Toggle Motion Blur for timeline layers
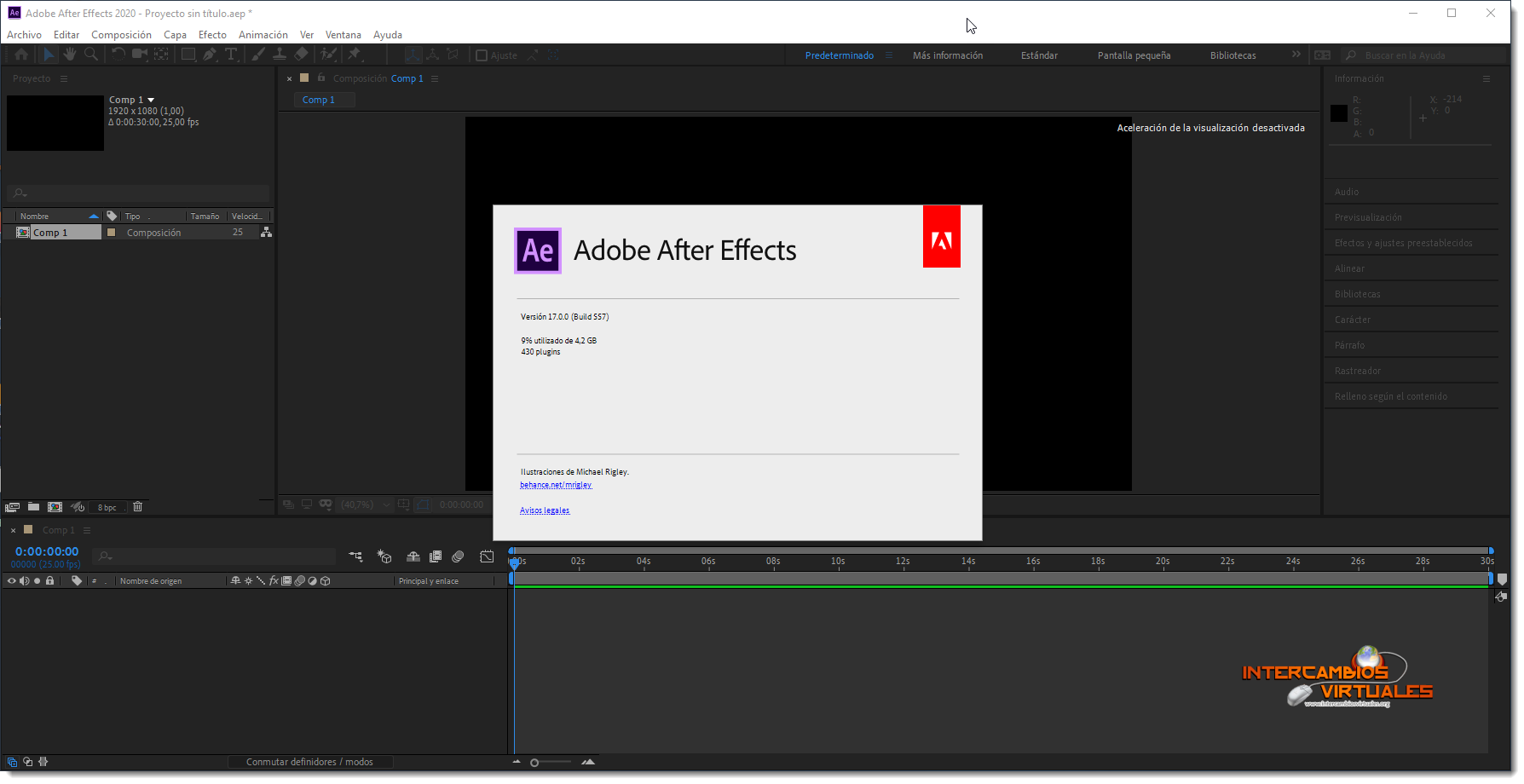 (x=458, y=556)
